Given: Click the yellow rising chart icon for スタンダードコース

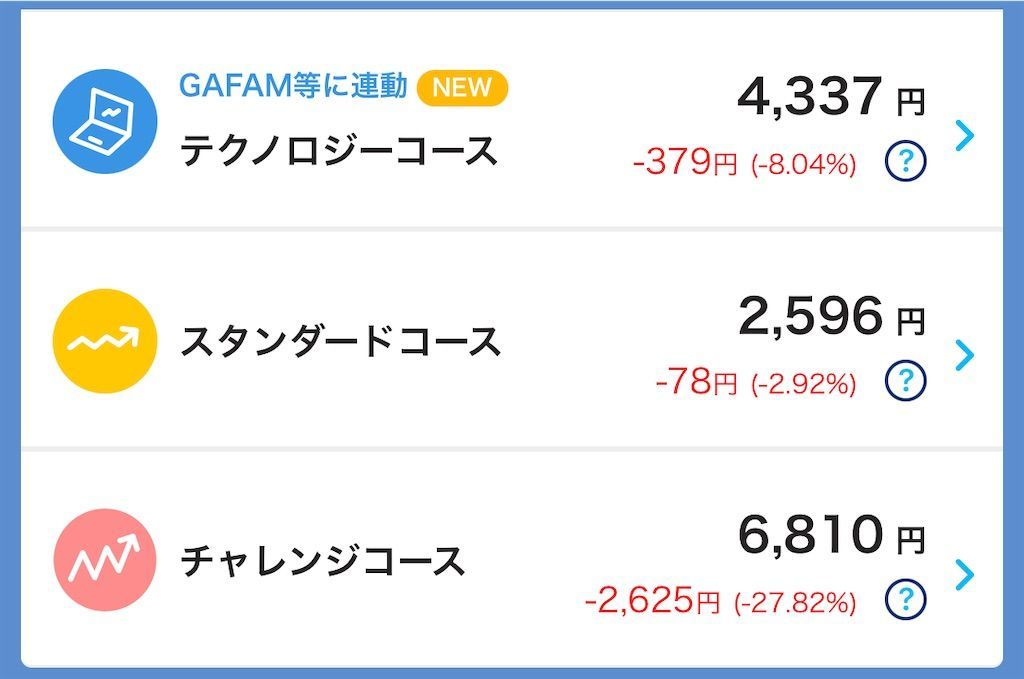Looking at the screenshot, I should pyautogui.click(x=104, y=340).
